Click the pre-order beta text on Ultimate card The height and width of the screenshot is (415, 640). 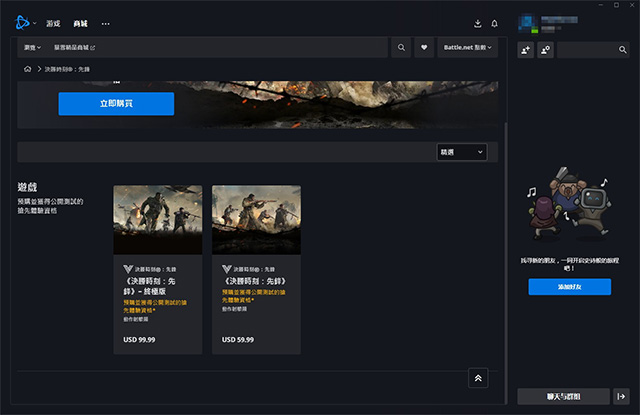[155, 306]
